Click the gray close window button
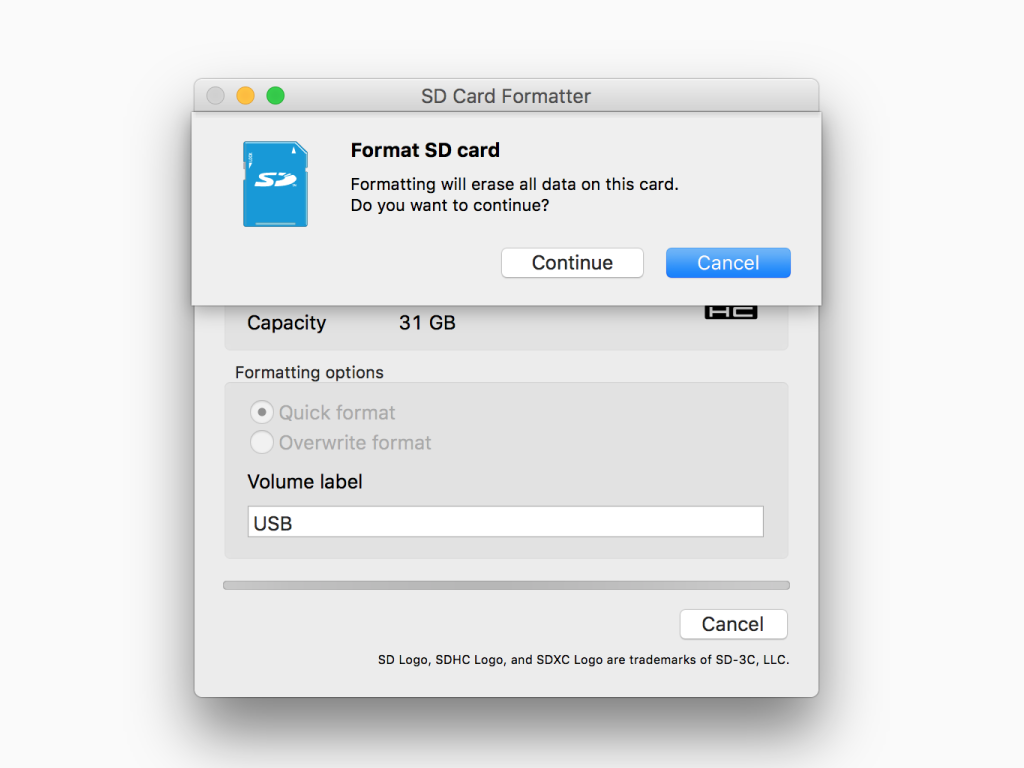Image resolution: width=1024 pixels, height=768 pixels. [216, 96]
